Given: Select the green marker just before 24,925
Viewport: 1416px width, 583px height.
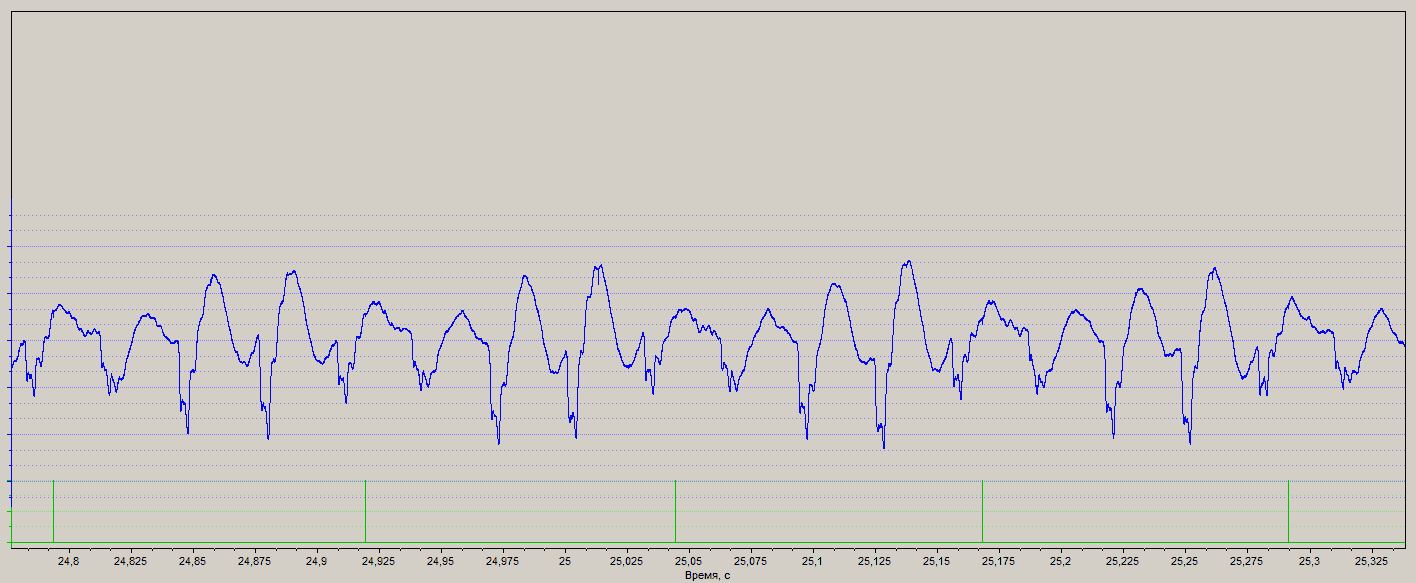Looking at the screenshot, I should click(x=365, y=511).
